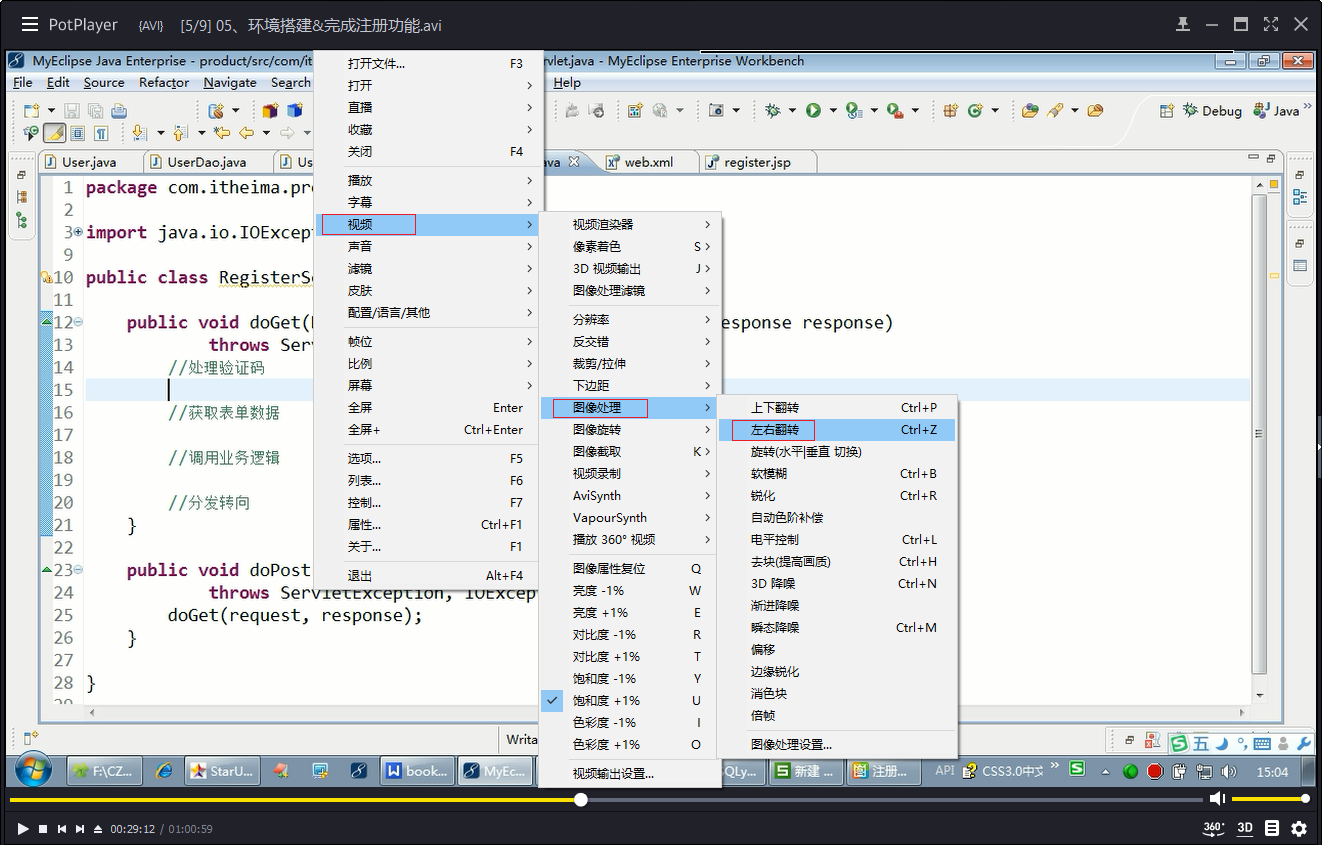Screen dimensions: 1322x845
Task: Select 属性... properties entry
Action: click(x=428, y=525)
